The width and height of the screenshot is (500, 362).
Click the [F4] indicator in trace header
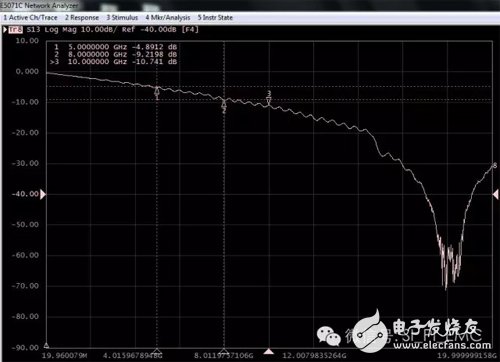pyautogui.click(x=190, y=30)
